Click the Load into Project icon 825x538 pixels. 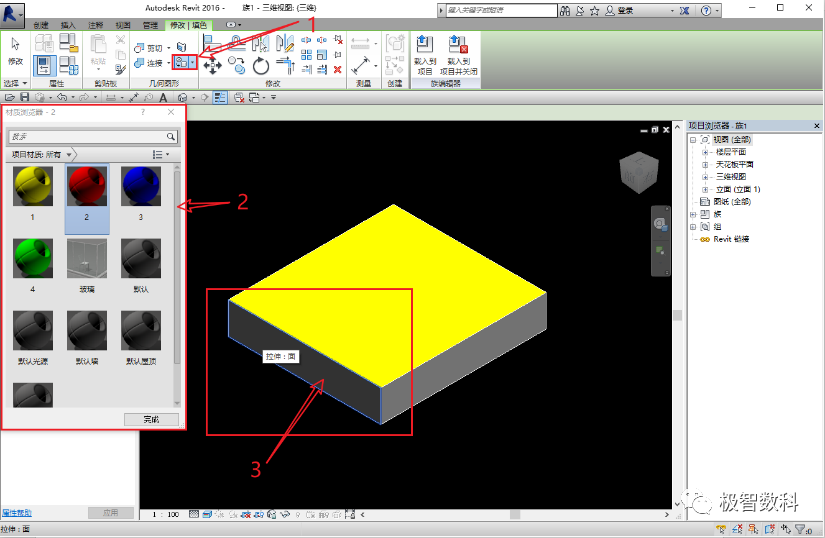425,55
